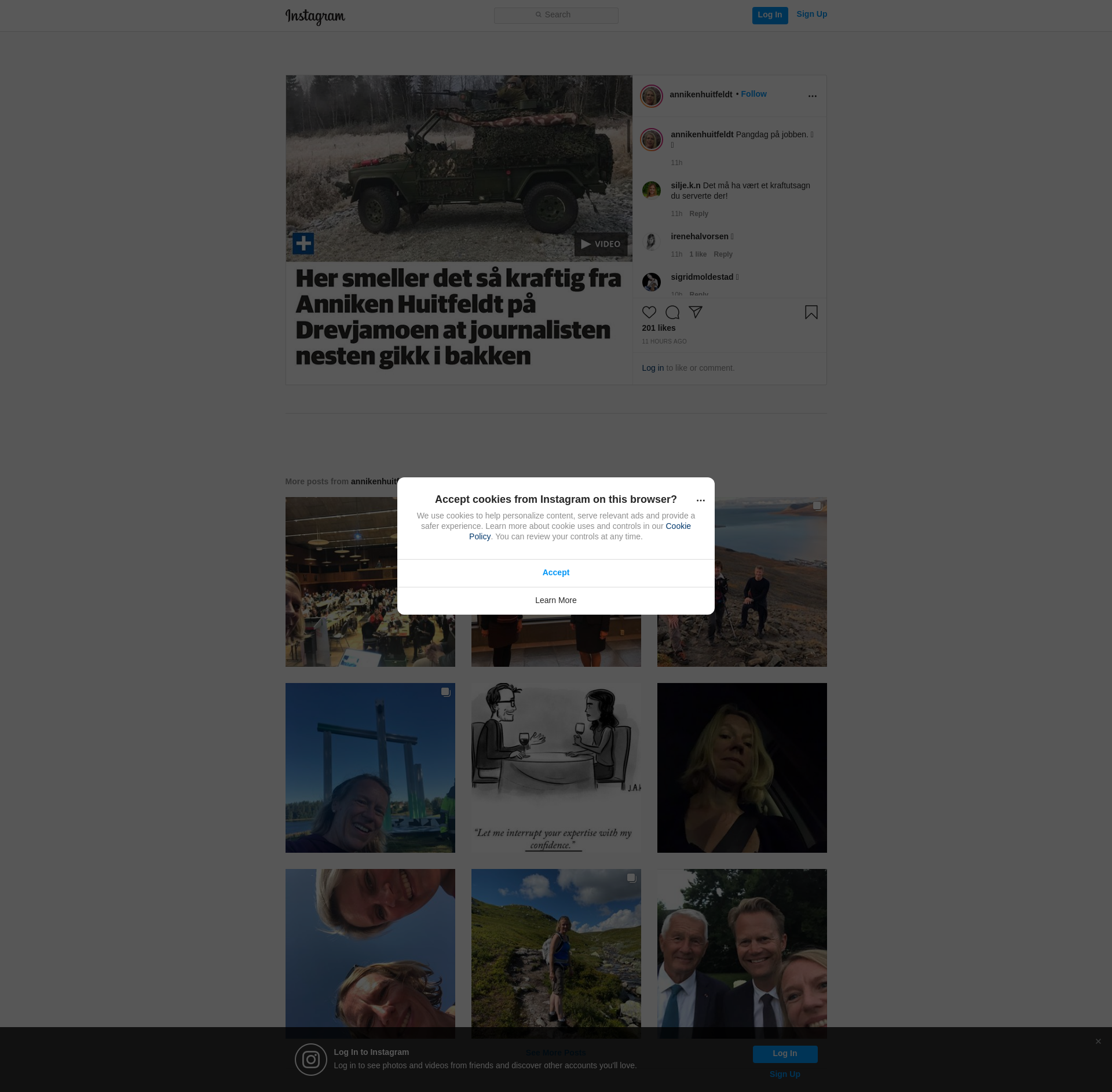Open Cookie Policy link

click(678, 526)
